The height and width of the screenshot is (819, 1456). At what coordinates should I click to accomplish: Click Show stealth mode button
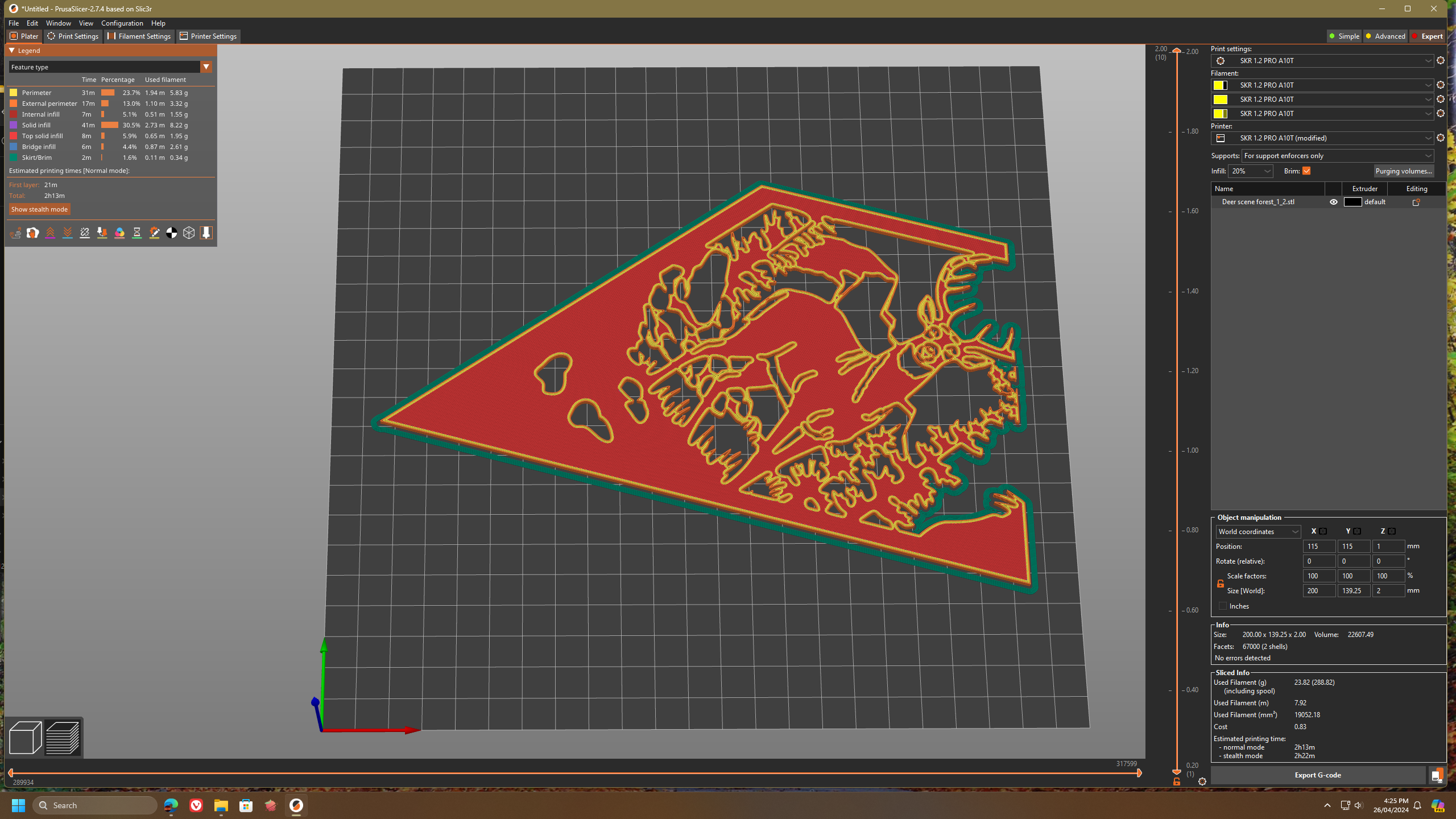tap(39, 209)
